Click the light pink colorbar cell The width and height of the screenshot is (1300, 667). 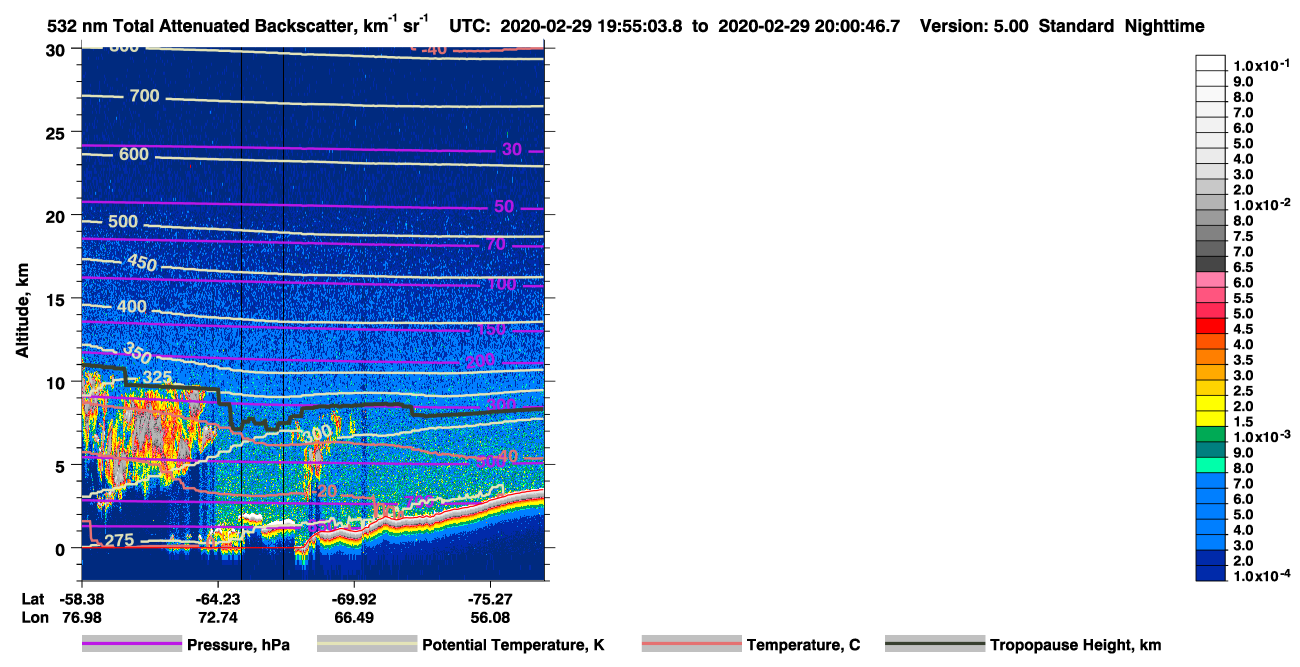click(1211, 279)
